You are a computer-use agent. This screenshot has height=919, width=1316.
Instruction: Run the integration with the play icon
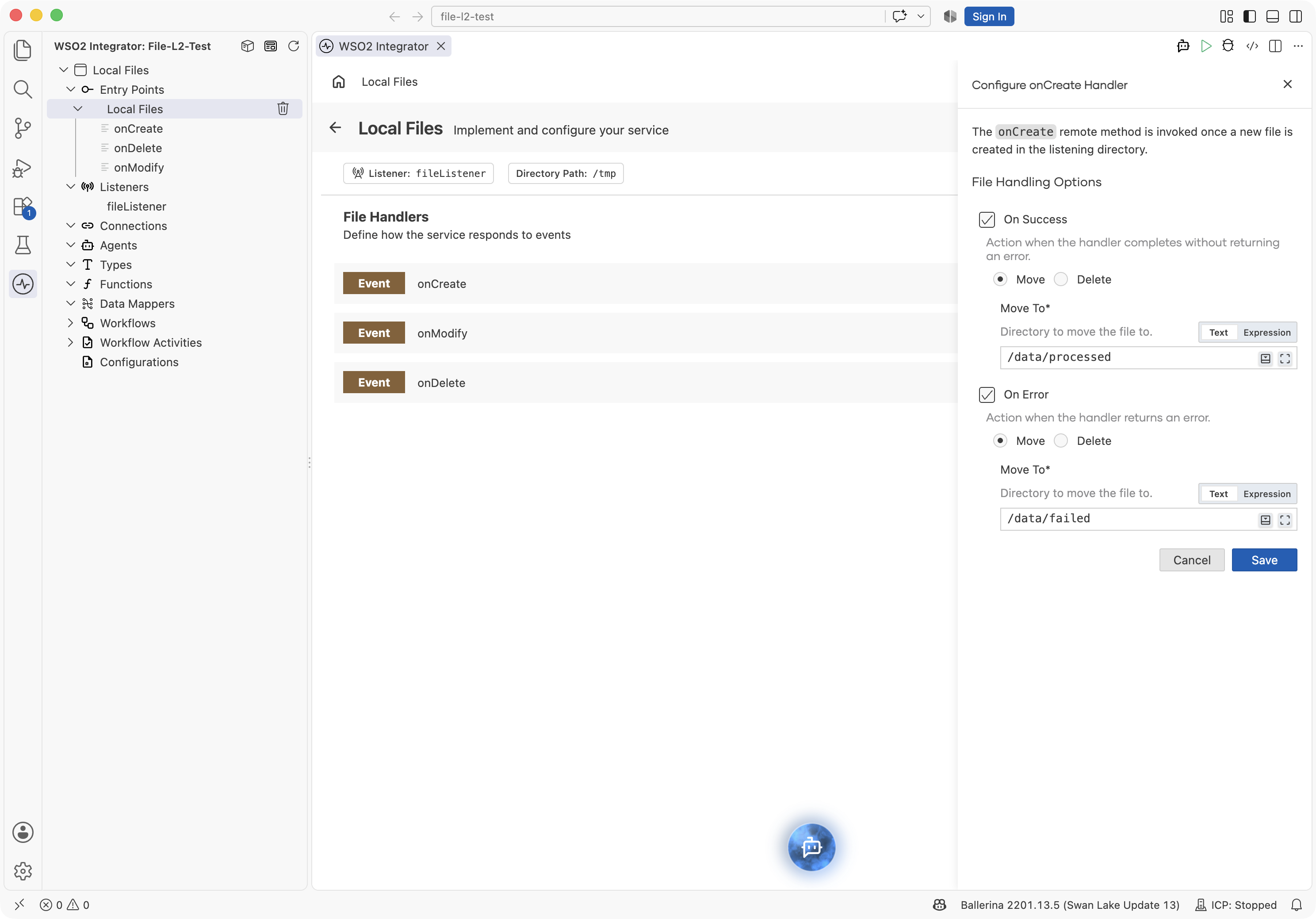pyautogui.click(x=1206, y=46)
